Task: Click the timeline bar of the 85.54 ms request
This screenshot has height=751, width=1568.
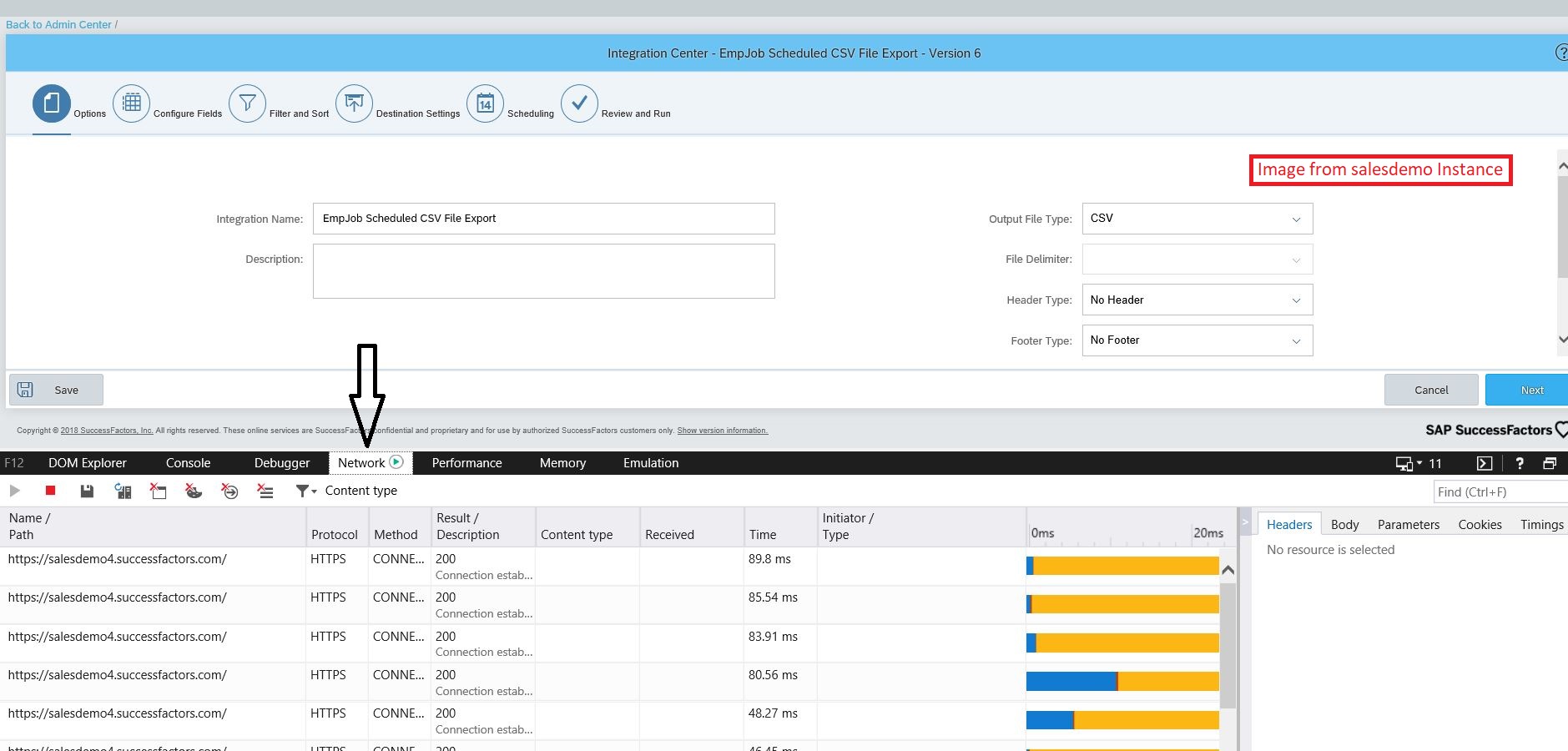Action: pos(1122,603)
